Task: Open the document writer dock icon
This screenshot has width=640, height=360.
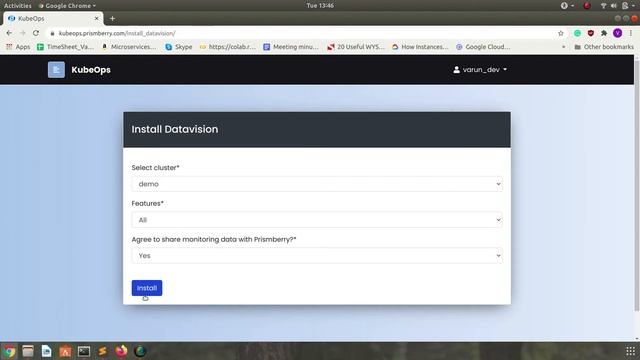Action: 47,351
